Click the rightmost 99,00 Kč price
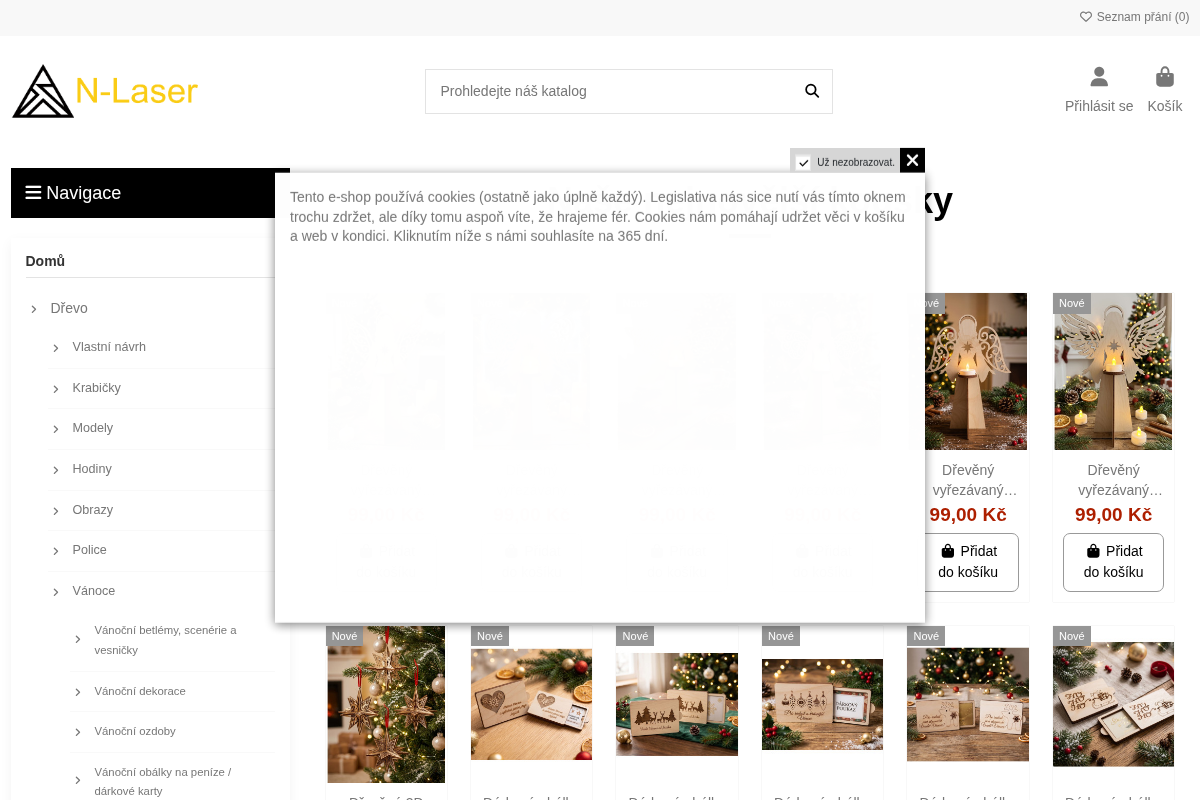Viewport: 1200px width, 800px height. pos(1113,515)
